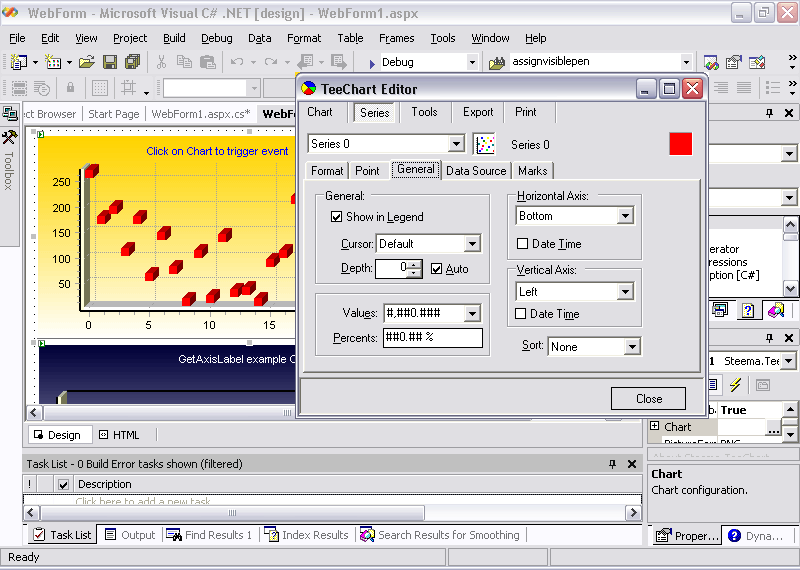This screenshot has width=800, height=570.
Task: Click the Save All toolbar icon
Action: coord(130,62)
